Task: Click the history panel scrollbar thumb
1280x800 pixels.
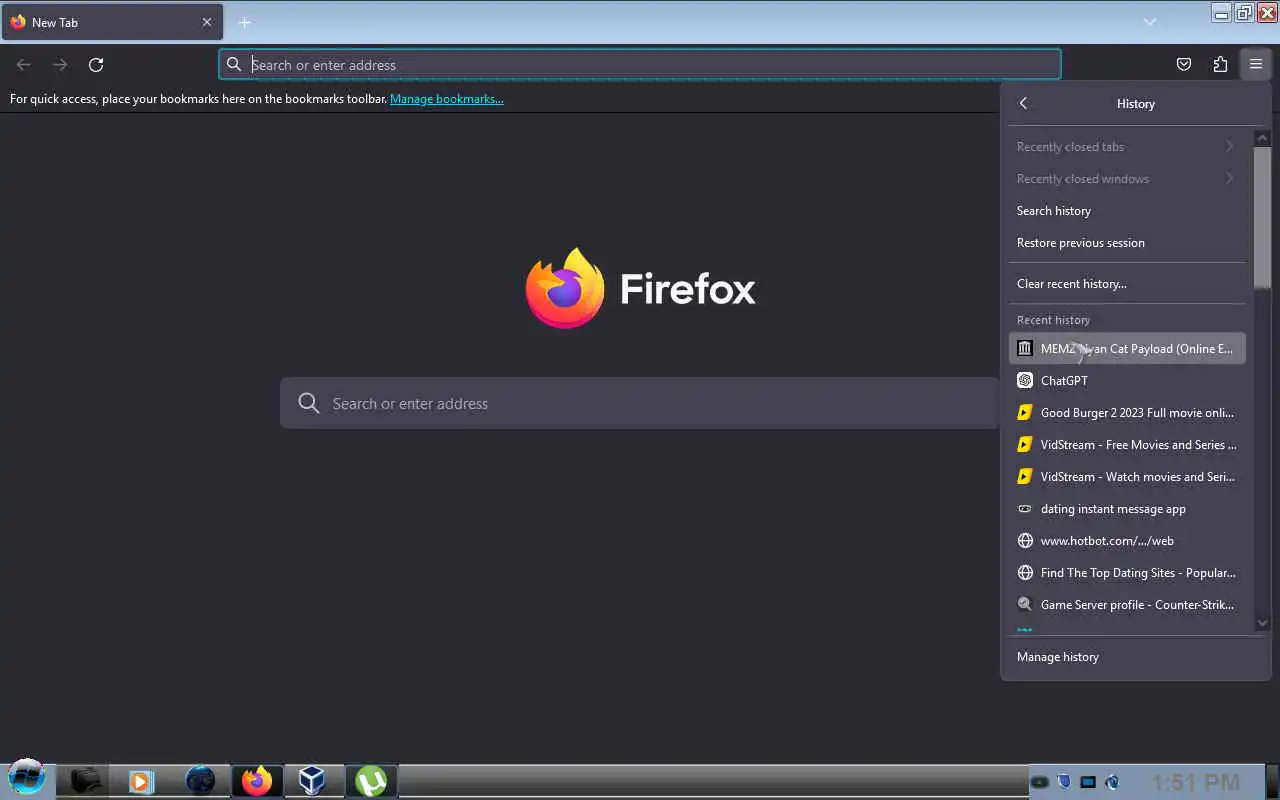Action: click(x=1262, y=217)
